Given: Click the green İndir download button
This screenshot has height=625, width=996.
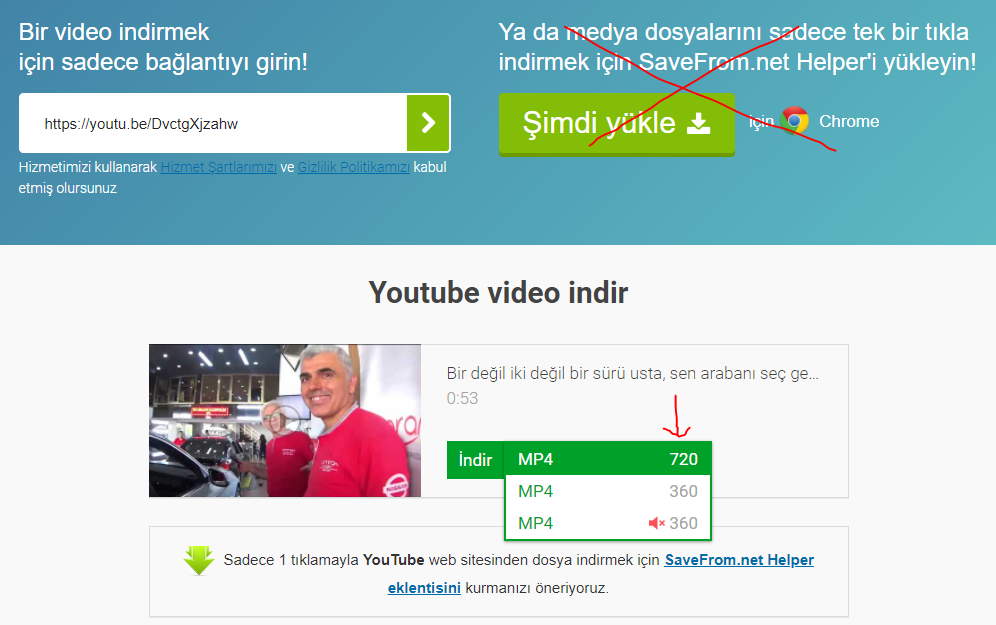Looking at the screenshot, I should pos(475,459).
